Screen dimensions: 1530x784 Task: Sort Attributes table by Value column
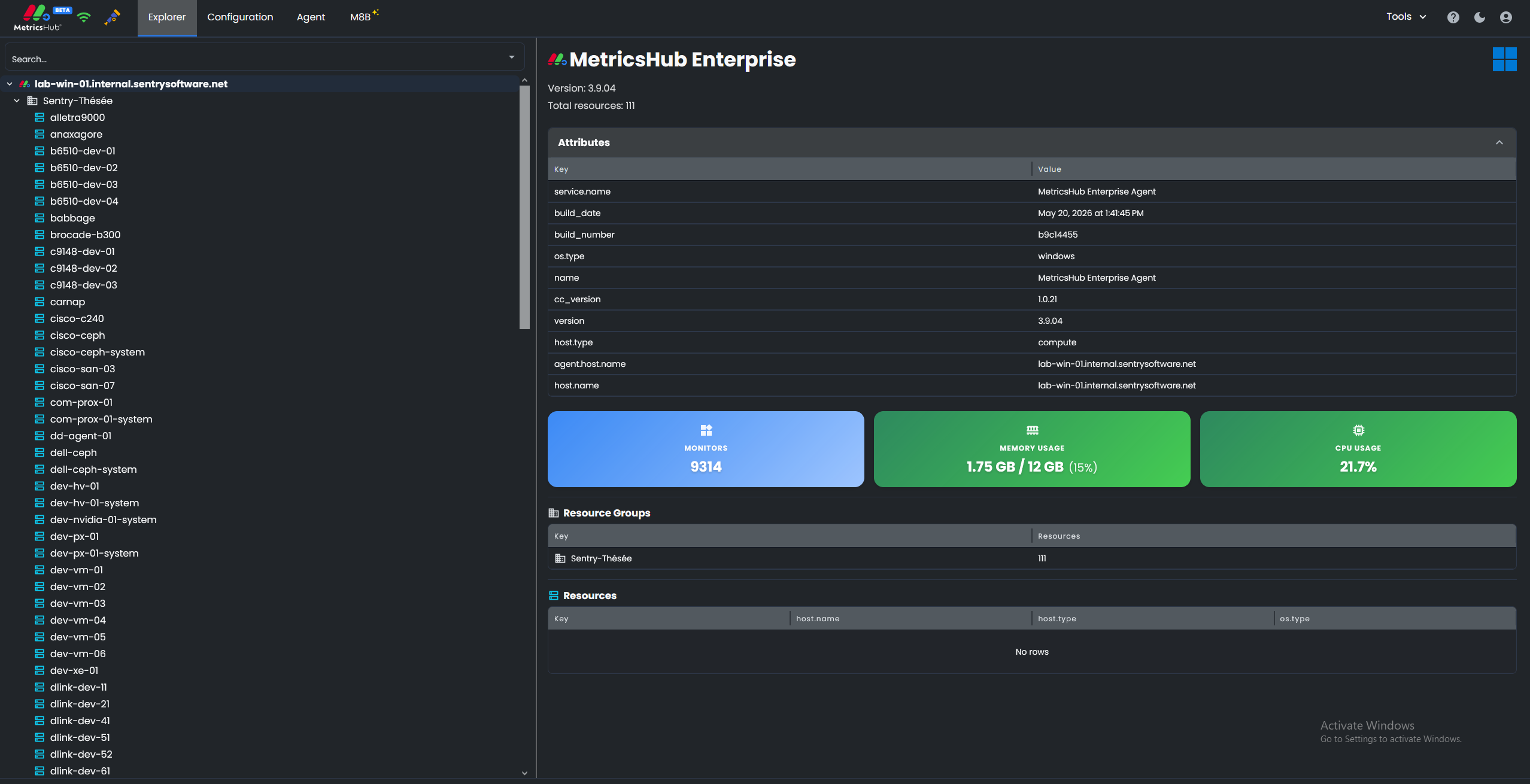click(1274, 169)
